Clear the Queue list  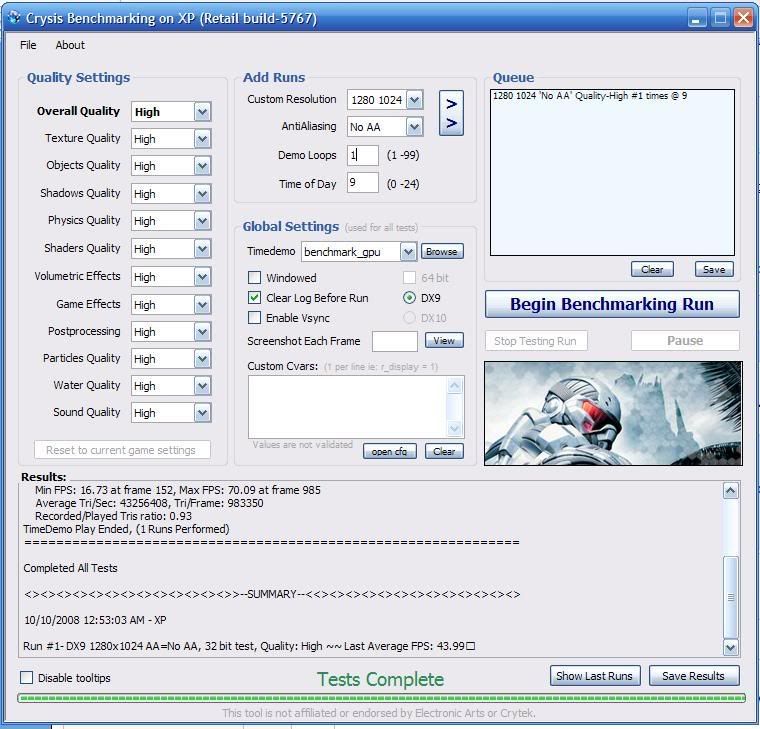pos(652,269)
